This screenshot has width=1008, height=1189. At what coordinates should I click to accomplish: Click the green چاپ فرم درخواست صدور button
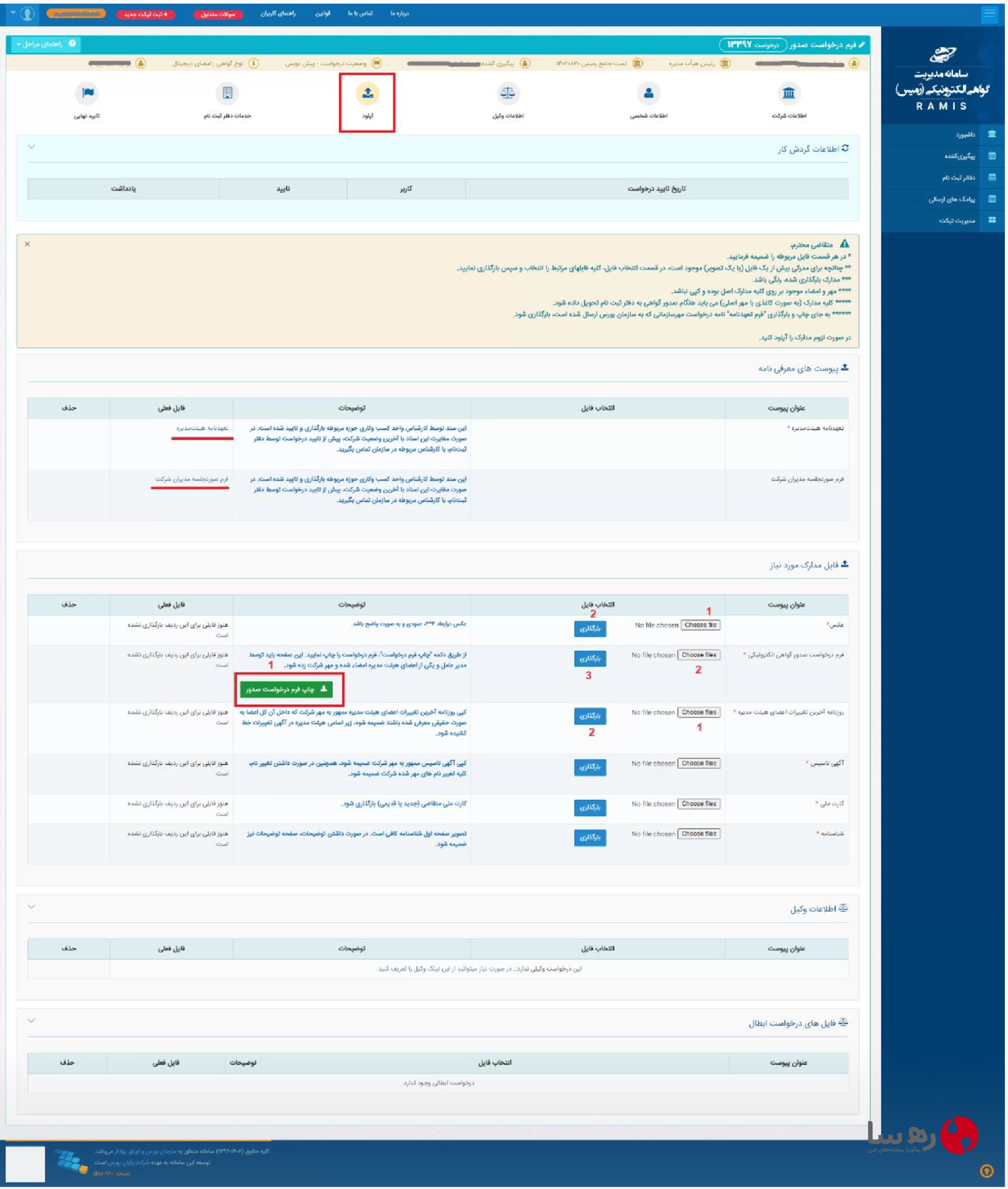click(286, 689)
